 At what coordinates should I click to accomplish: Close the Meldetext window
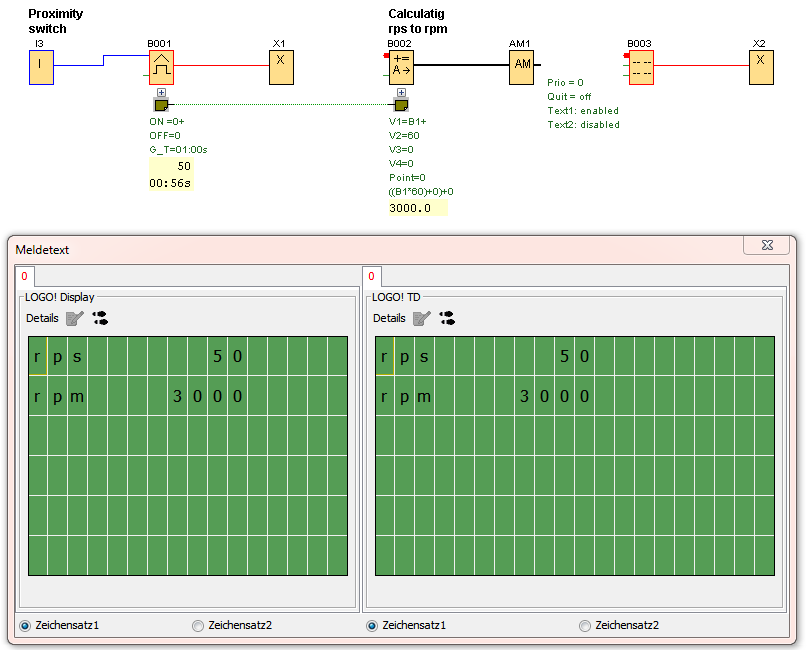pos(767,245)
